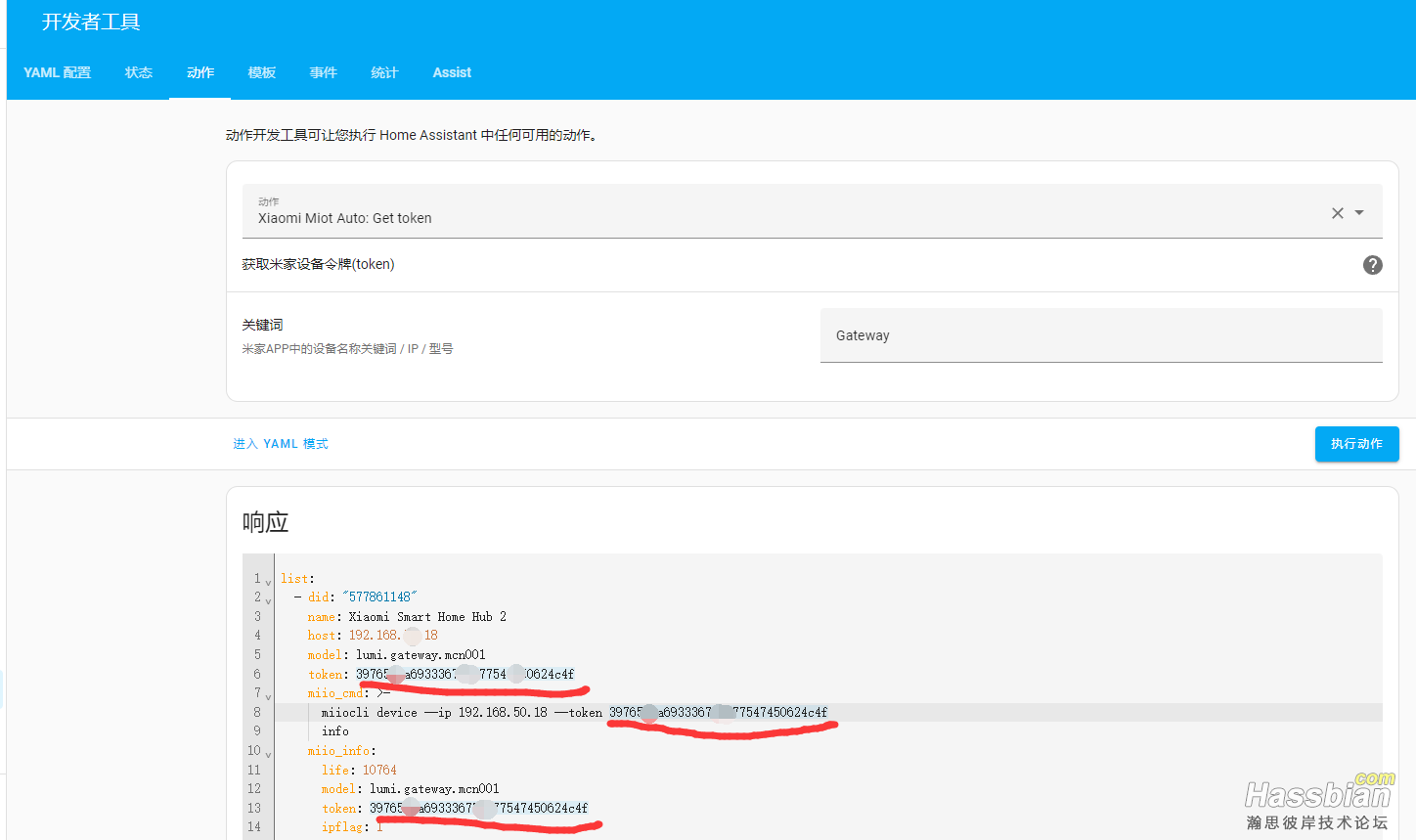Image resolution: width=1416 pixels, height=840 pixels.
Task: Open the 统计 tab
Action: (385, 72)
